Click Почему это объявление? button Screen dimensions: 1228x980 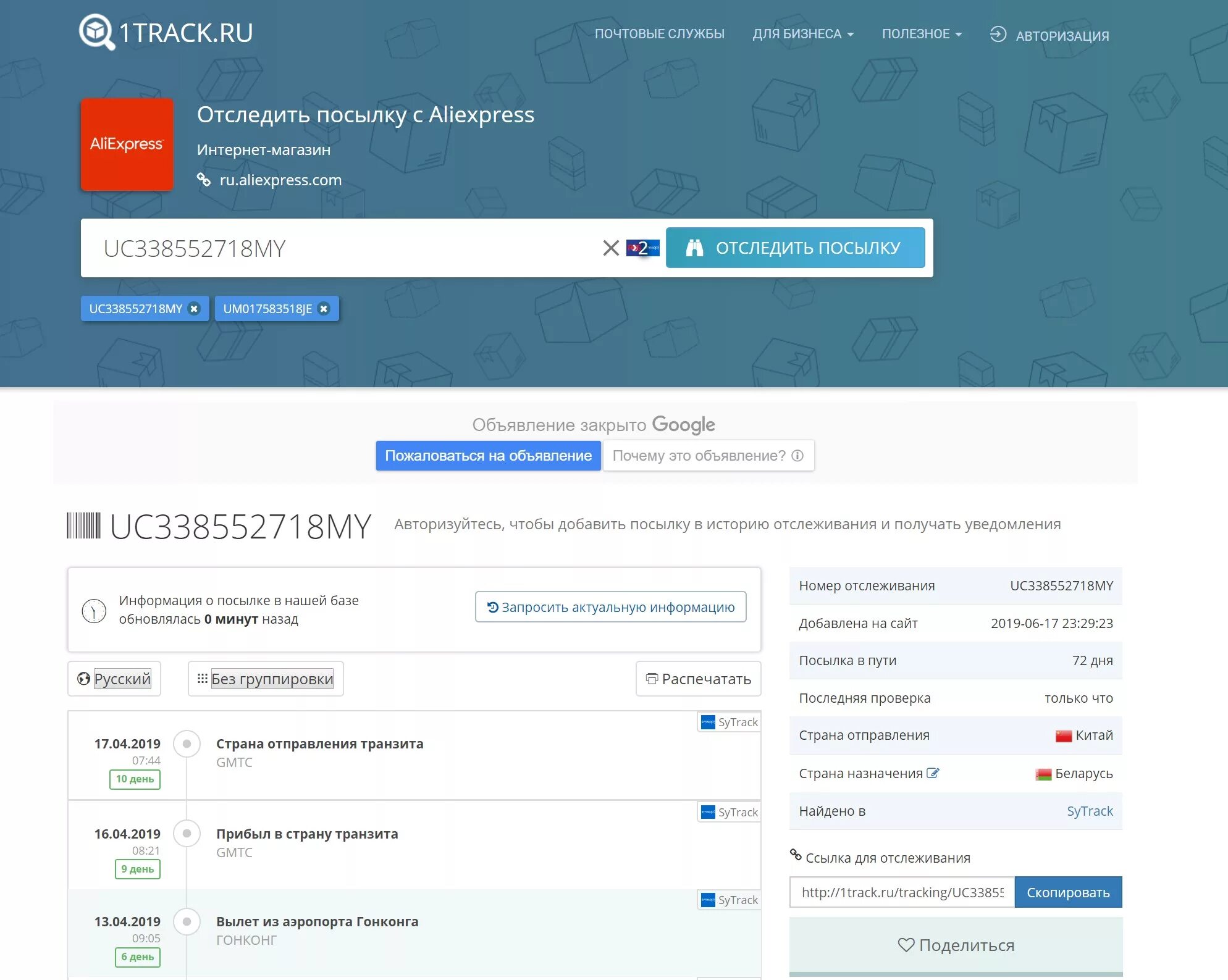click(709, 456)
